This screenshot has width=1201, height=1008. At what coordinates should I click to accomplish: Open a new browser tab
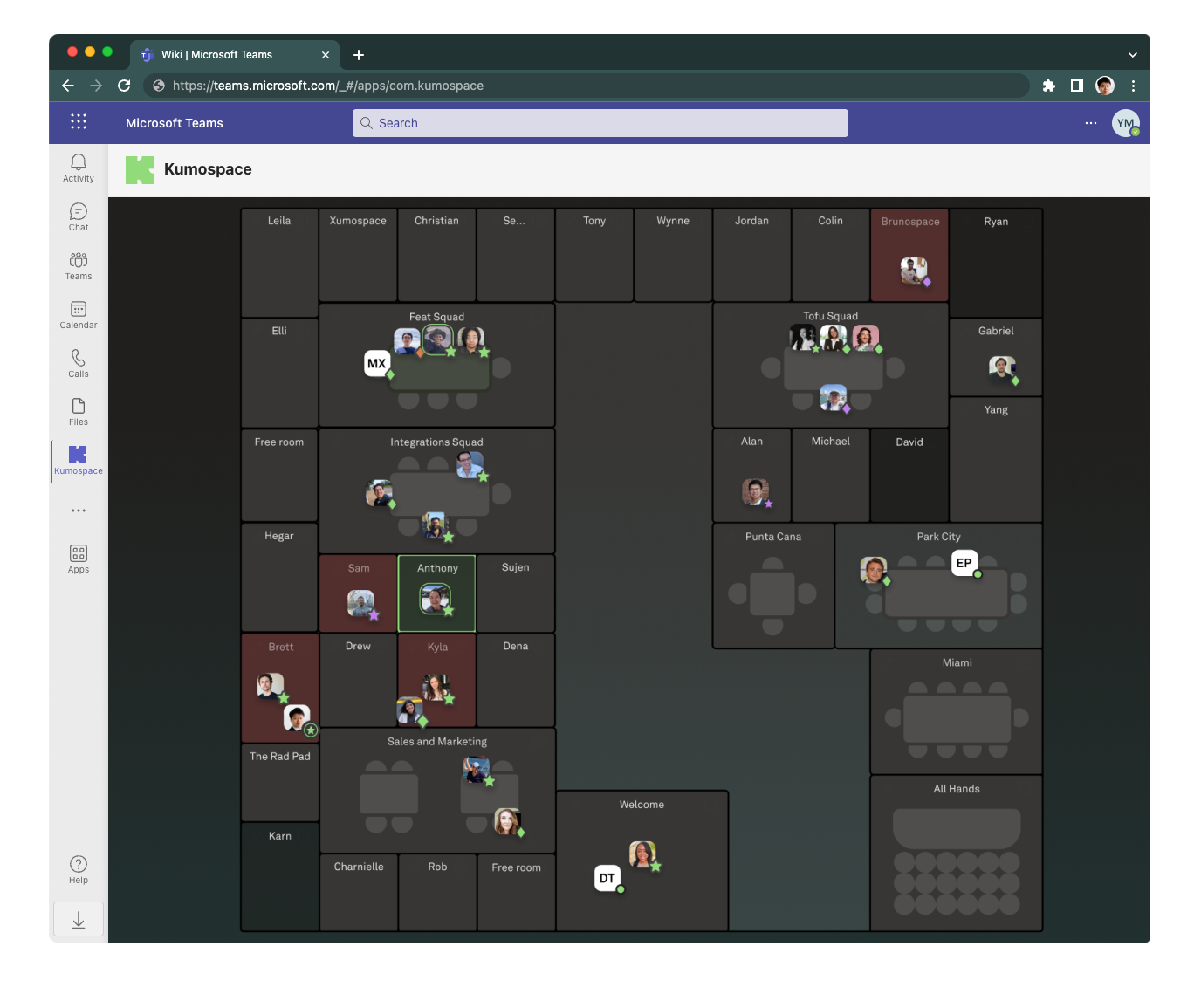click(358, 54)
